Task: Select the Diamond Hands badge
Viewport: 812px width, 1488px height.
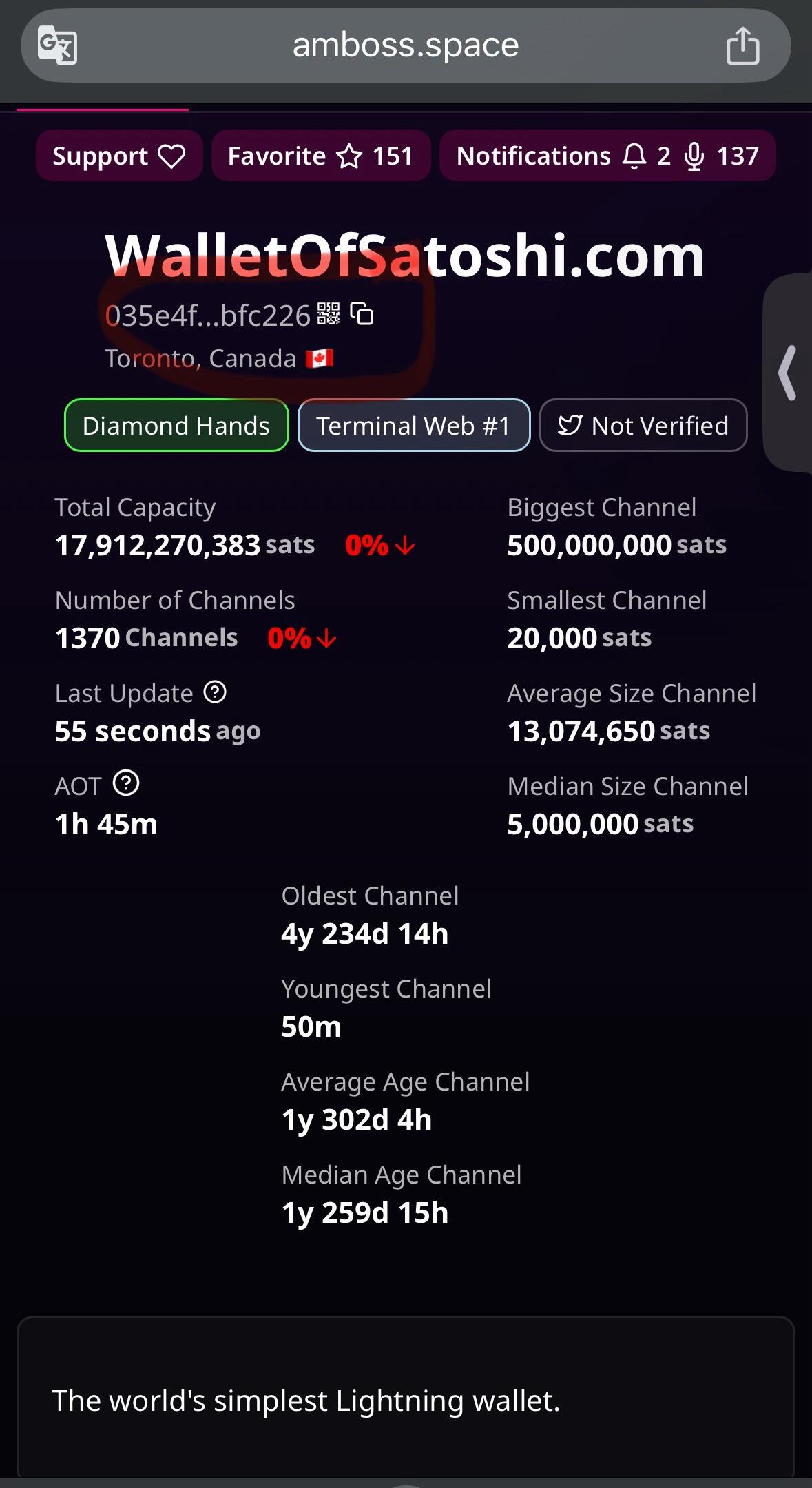Action: tap(176, 426)
